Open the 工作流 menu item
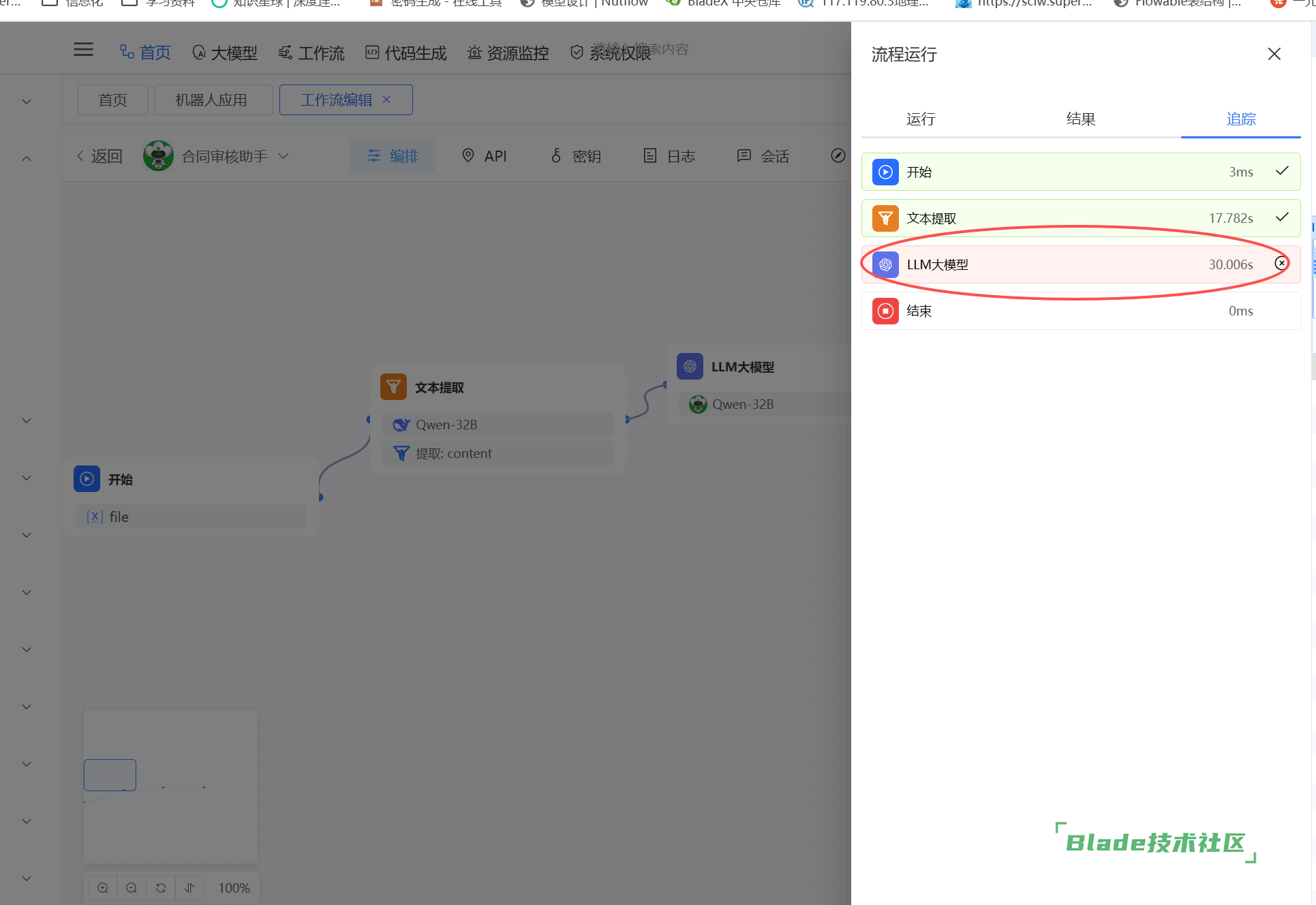 tap(311, 52)
